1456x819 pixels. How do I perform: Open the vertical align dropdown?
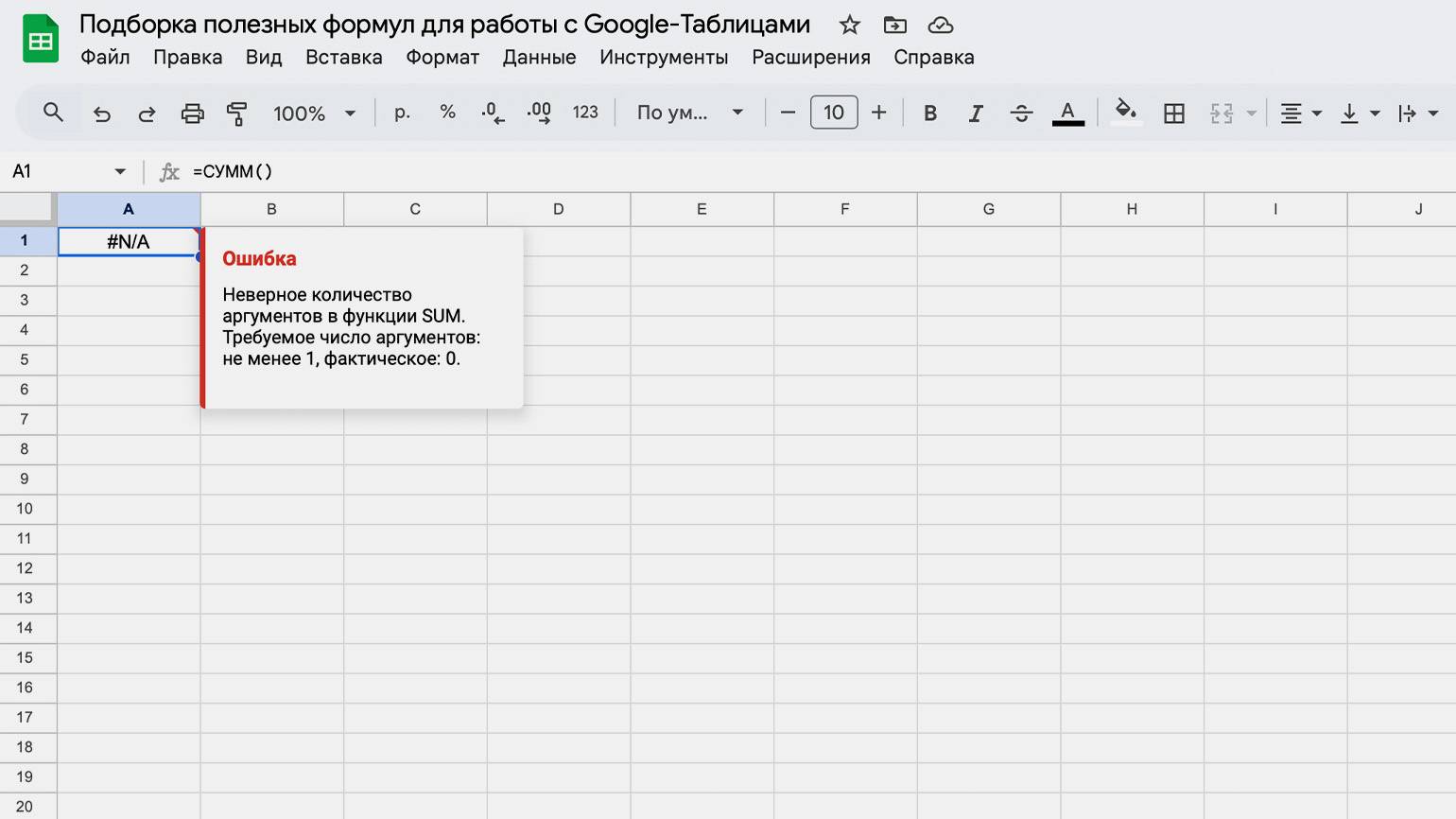(1360, 113)
